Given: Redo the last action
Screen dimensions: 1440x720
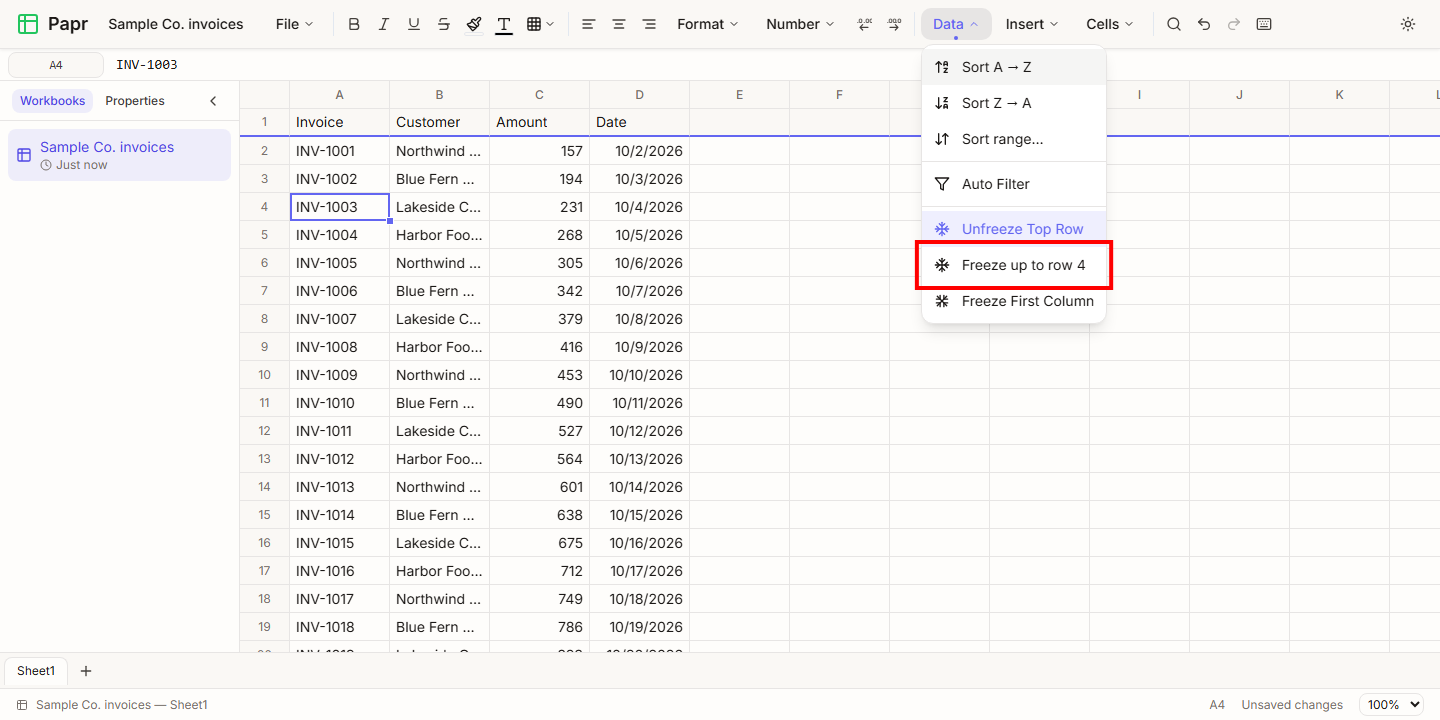Looking at the screenshot, I should 1234,24.
